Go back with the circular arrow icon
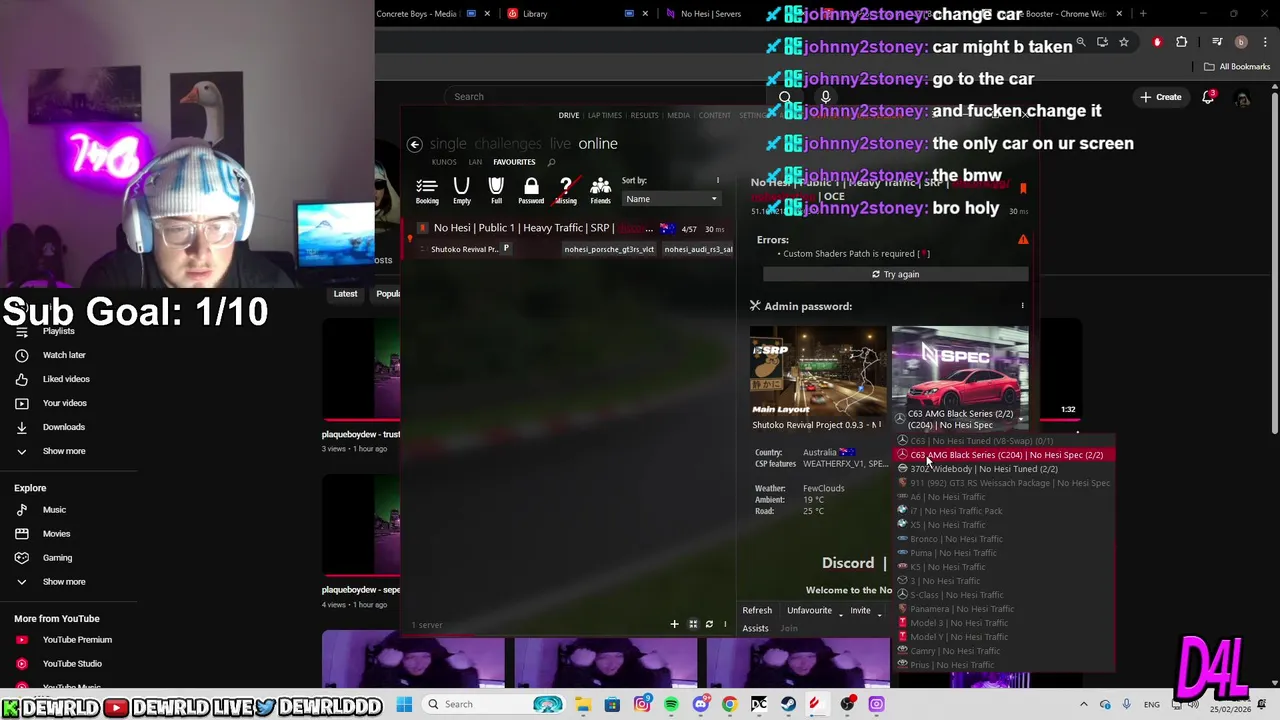Viewport: 1280px width, 720px height. pos(414,144)
